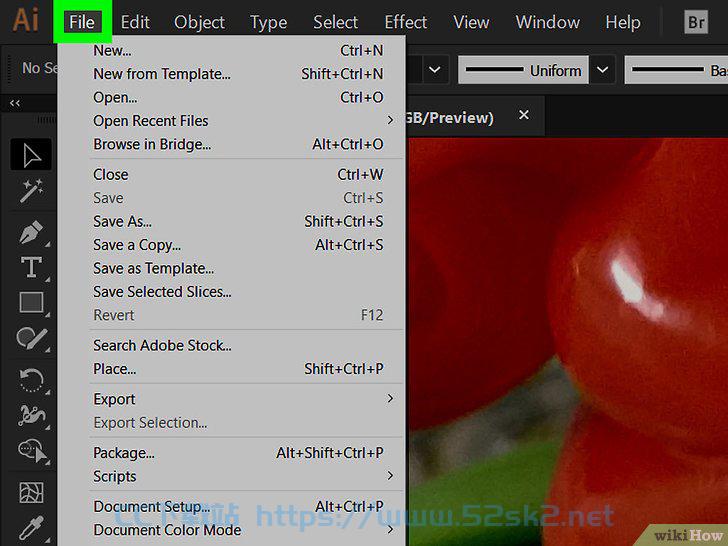Viewport: 728px width, 546px height.
Task: Select the Magic Wand tool
Action: pos(31,191)
